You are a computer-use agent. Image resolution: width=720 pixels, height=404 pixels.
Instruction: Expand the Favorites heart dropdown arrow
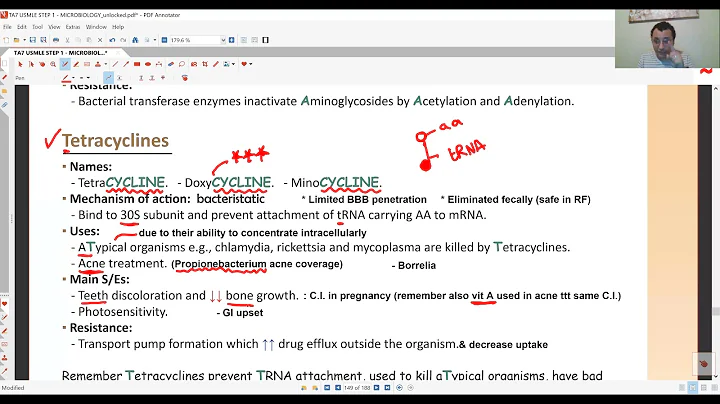(x=251, y=64)
